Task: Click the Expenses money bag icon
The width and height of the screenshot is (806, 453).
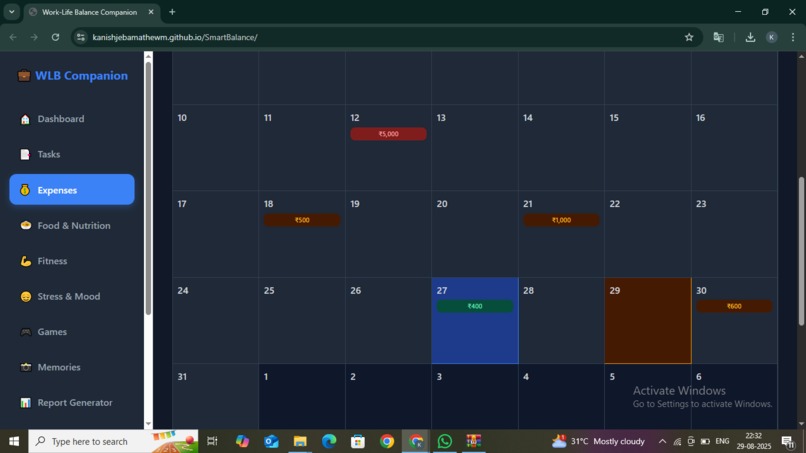Action: (x=25, y=190)
